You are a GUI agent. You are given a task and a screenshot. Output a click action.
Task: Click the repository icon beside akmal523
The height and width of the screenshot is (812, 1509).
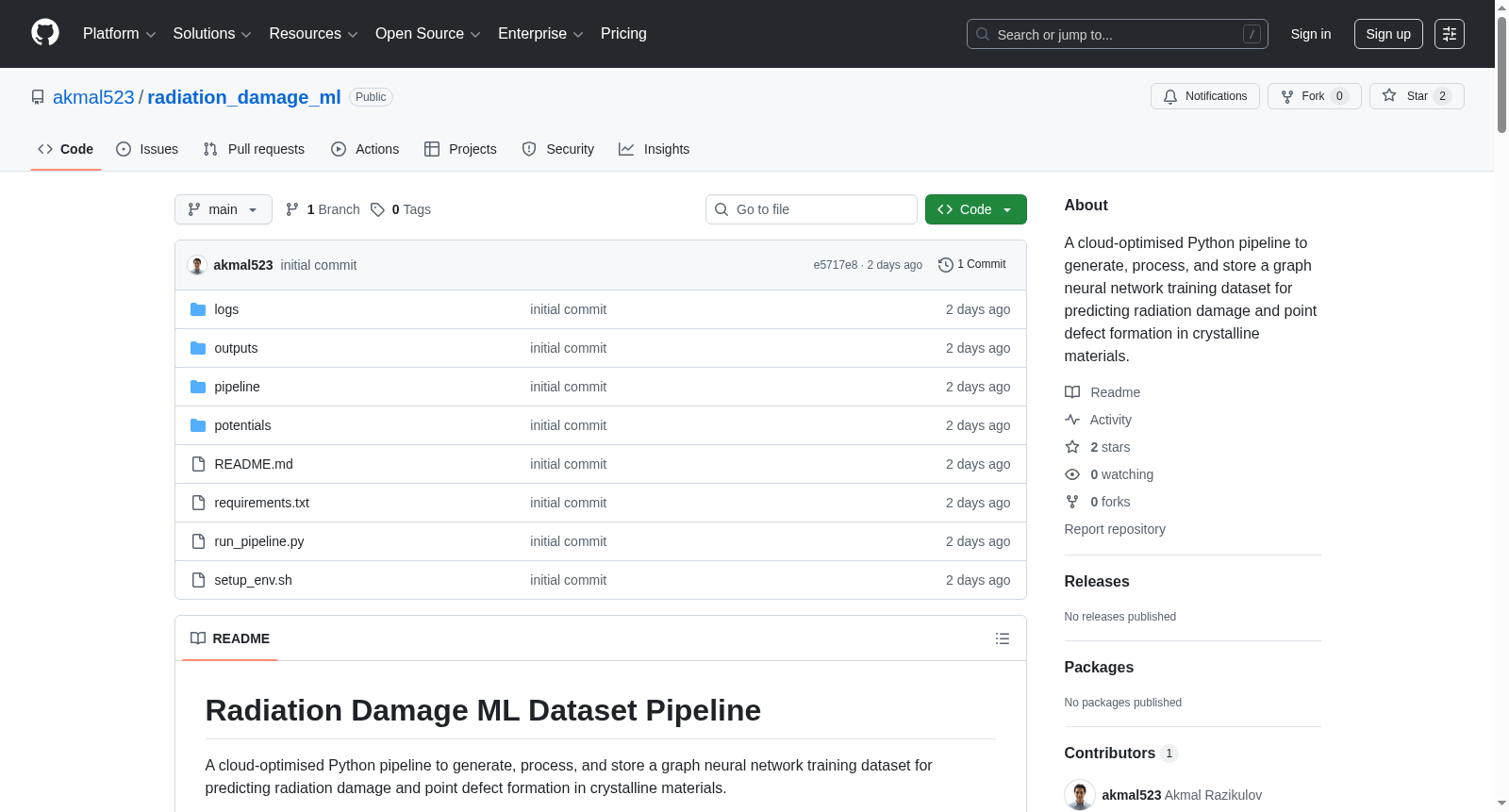click(38, 97)
